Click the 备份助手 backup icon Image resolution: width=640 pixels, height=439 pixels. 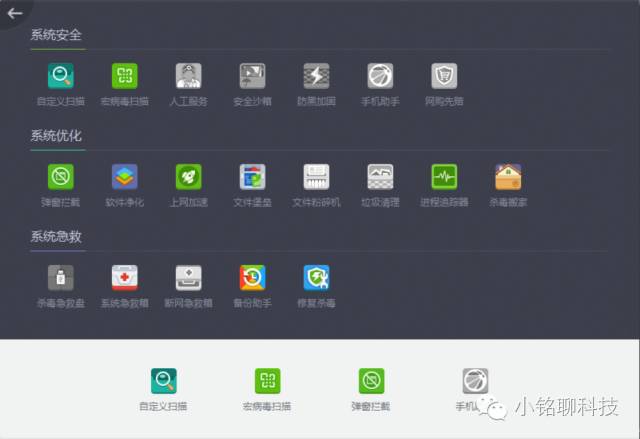[253, 278]
